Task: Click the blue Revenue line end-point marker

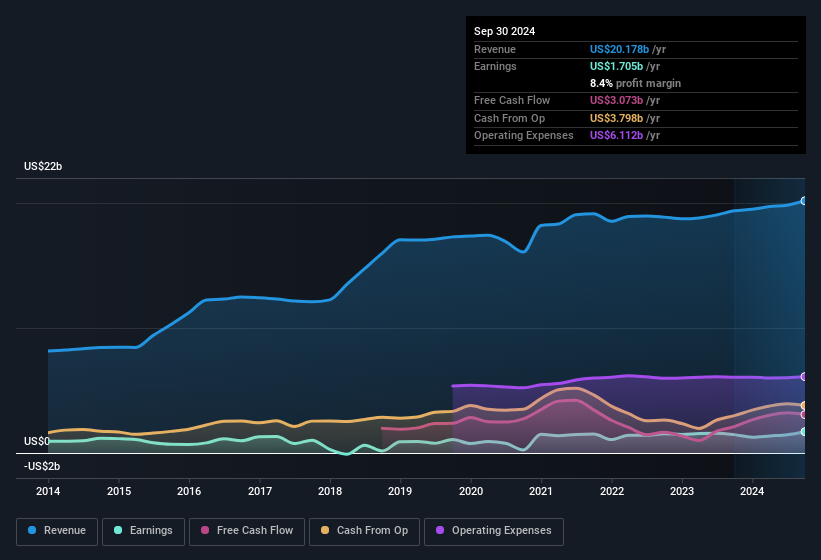Action: [x=803, y=201]
